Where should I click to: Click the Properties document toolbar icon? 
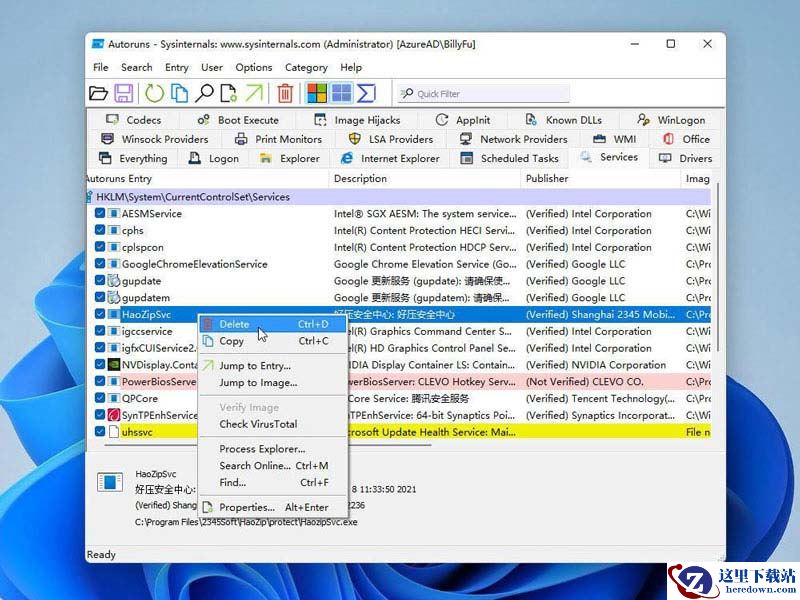point(228,93)
